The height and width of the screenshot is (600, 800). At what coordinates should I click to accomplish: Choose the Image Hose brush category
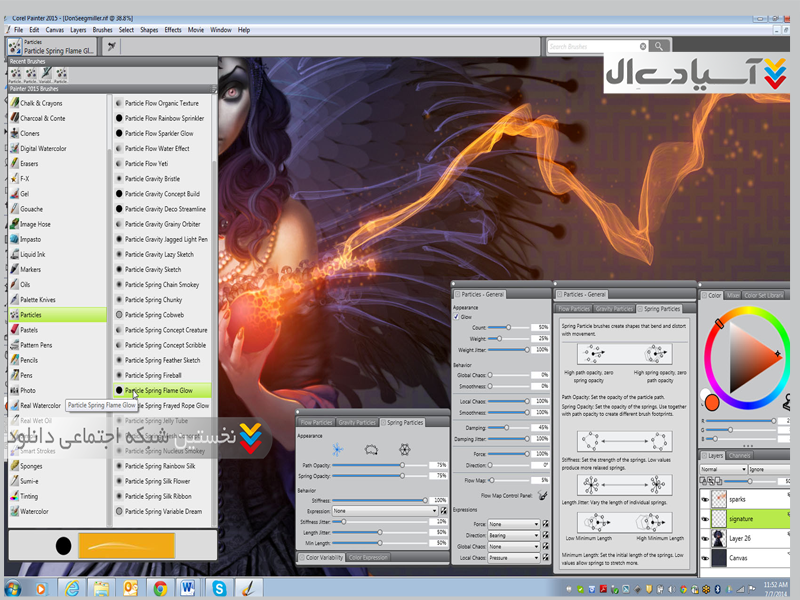point(35,224)
